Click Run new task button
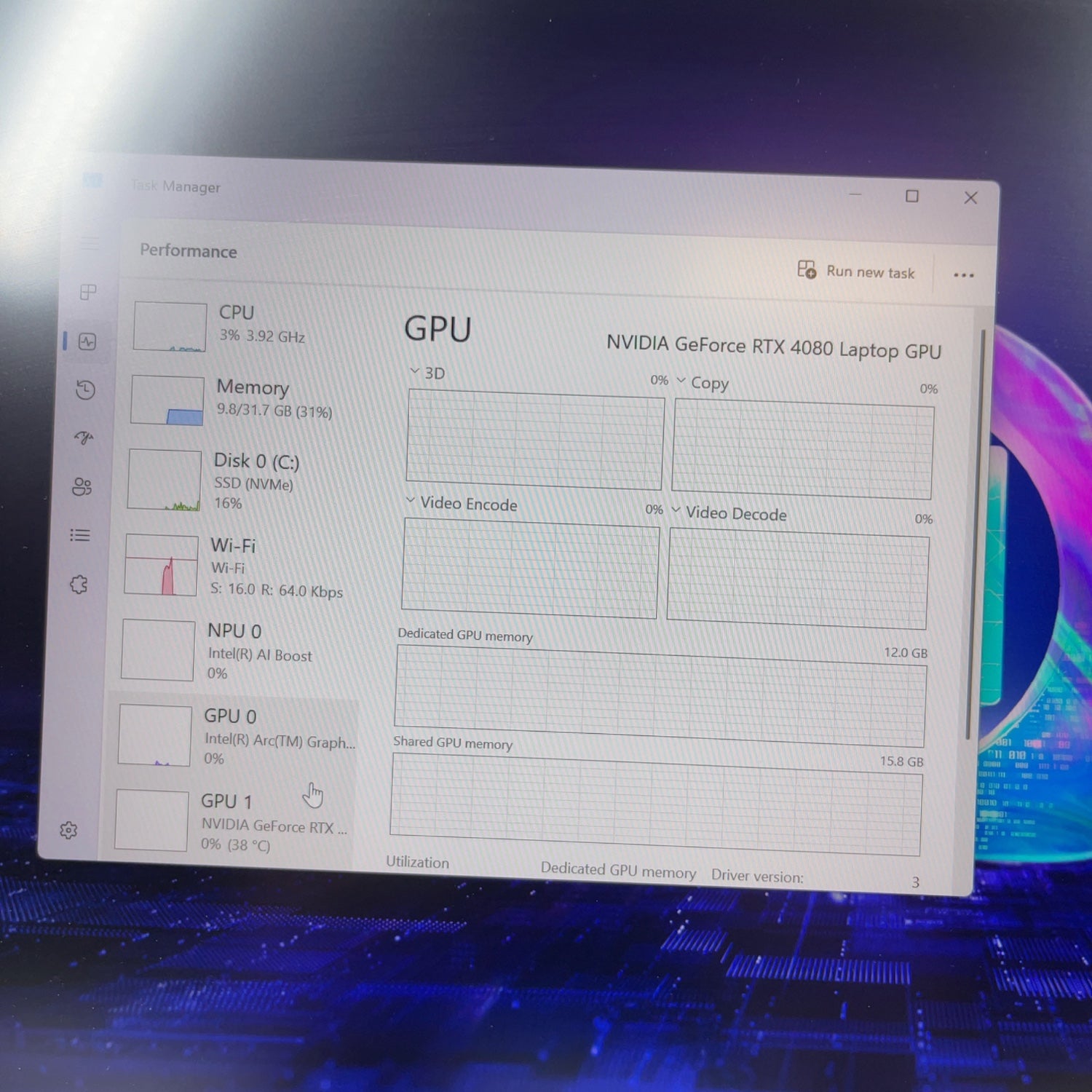Image resolution: width=1092 pixels, height=1092 pixels. pos(857,271)
